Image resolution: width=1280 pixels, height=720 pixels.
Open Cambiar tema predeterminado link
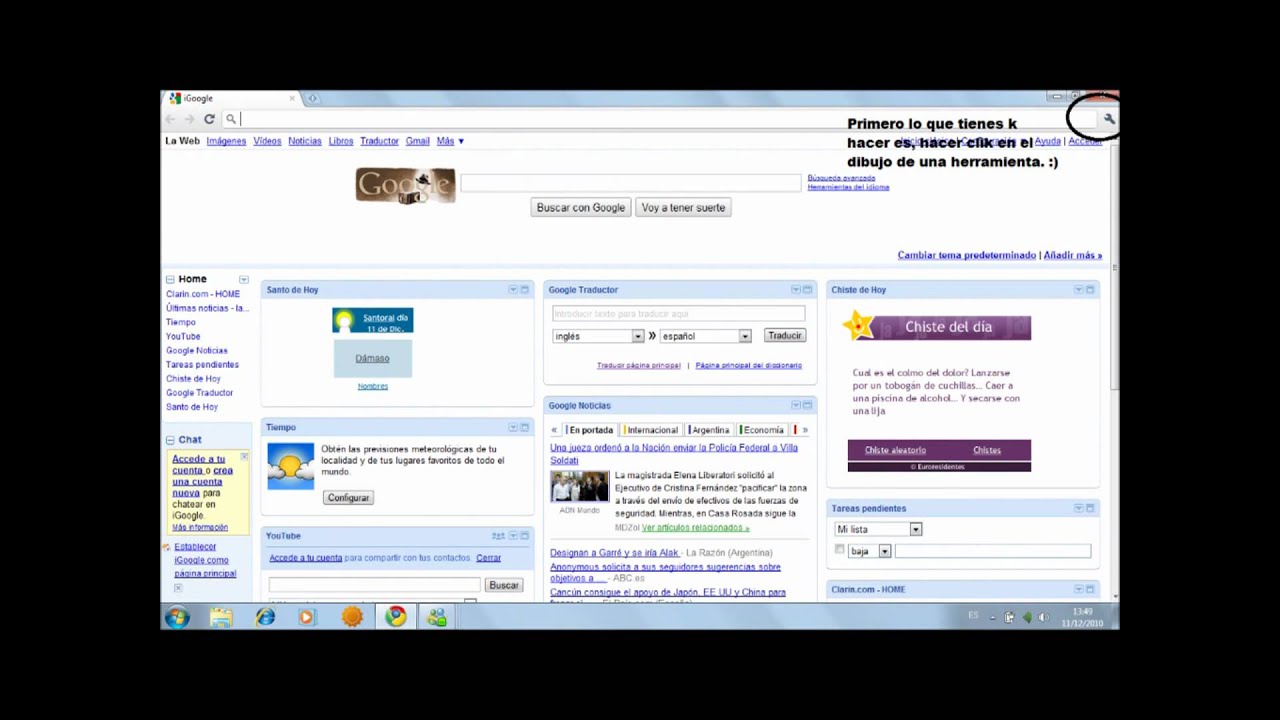967,255
